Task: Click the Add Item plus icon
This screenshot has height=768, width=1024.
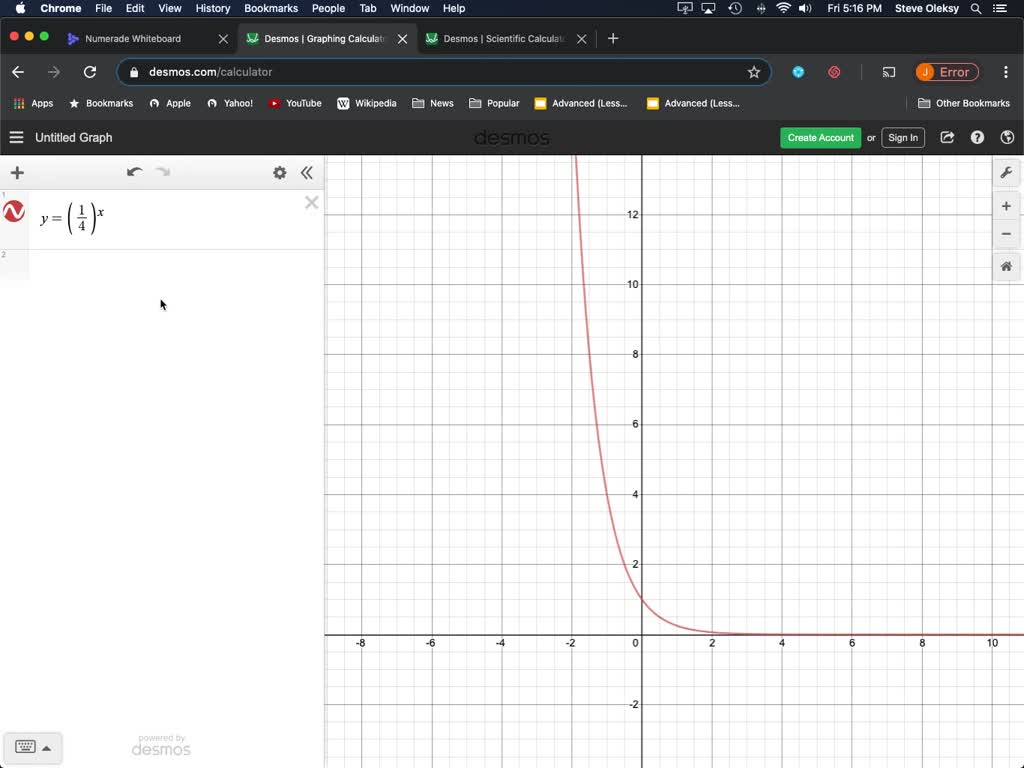Action: point(17,173)
